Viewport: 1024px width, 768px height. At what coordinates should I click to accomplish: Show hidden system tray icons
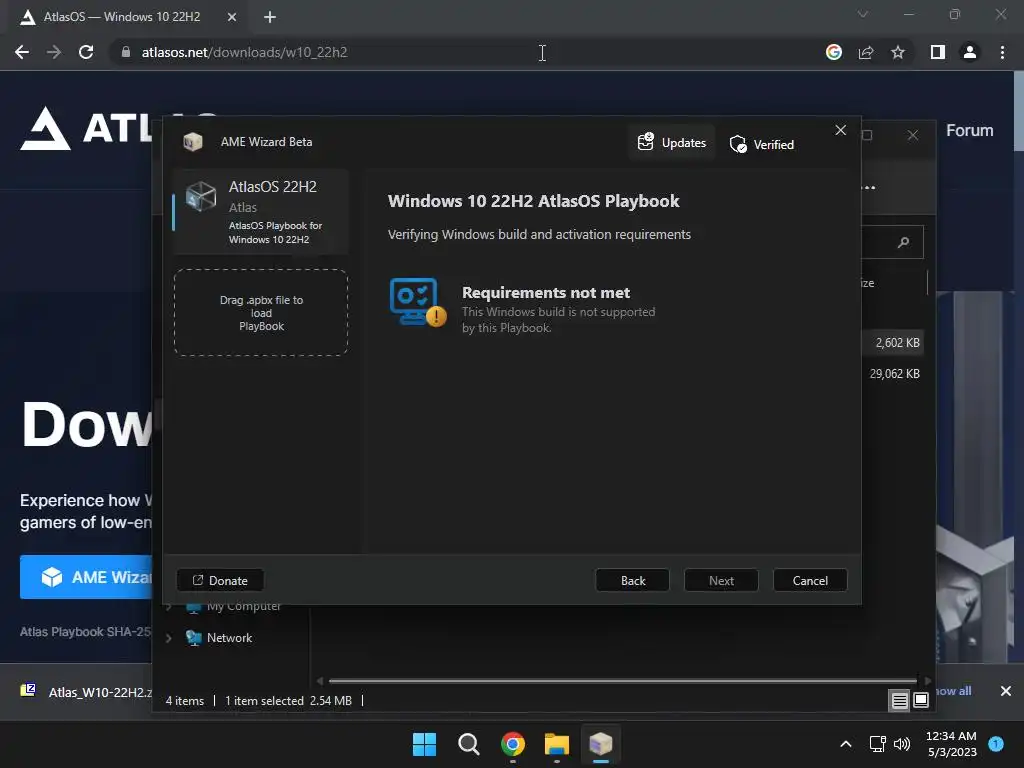(846, 744)
